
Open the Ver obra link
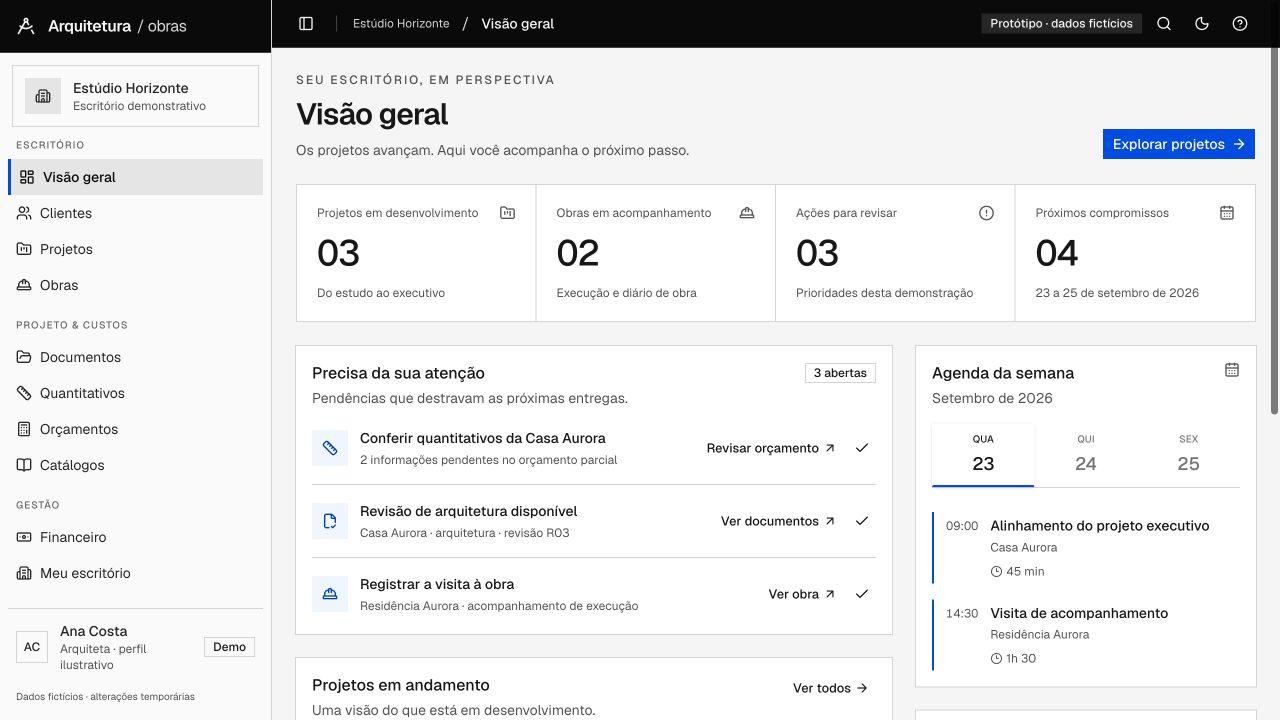(x=802, y=594)
